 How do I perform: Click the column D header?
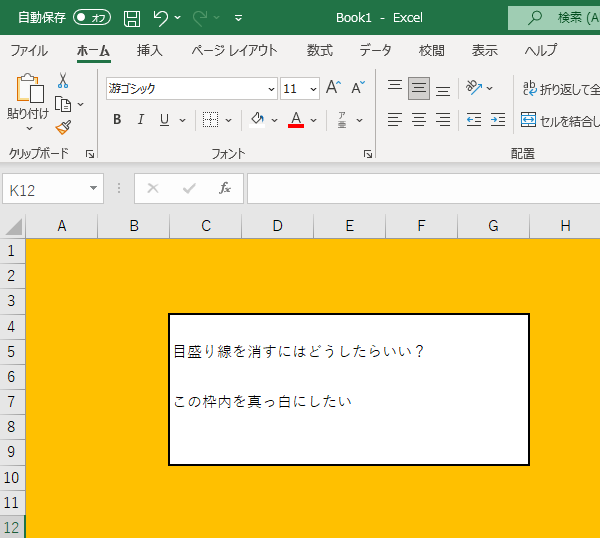point(277,227)
